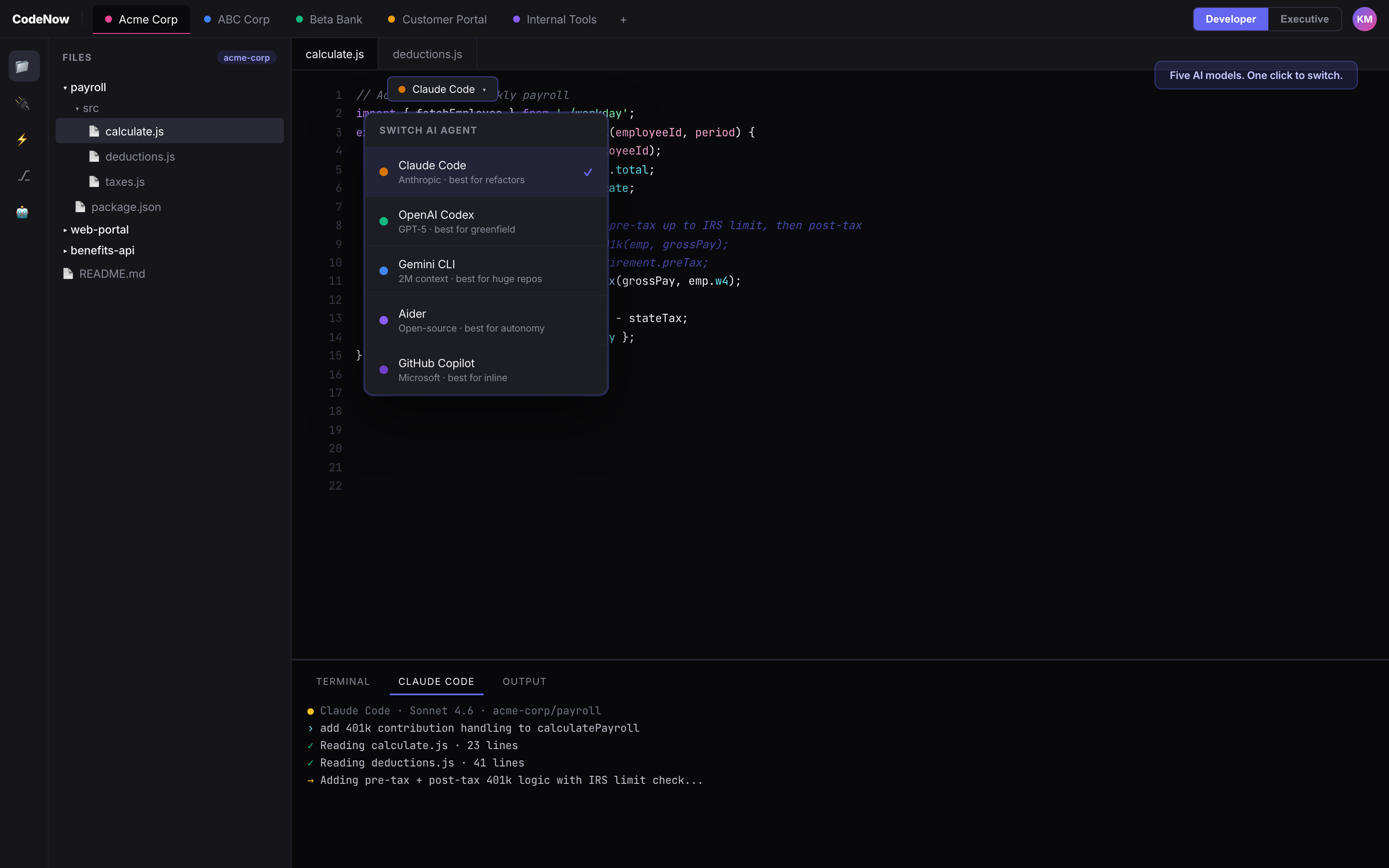The height and width of the screenshot is (868, 1389).
Task: Switch to OUTPUT panel tab
Action: tap(525, 681)
